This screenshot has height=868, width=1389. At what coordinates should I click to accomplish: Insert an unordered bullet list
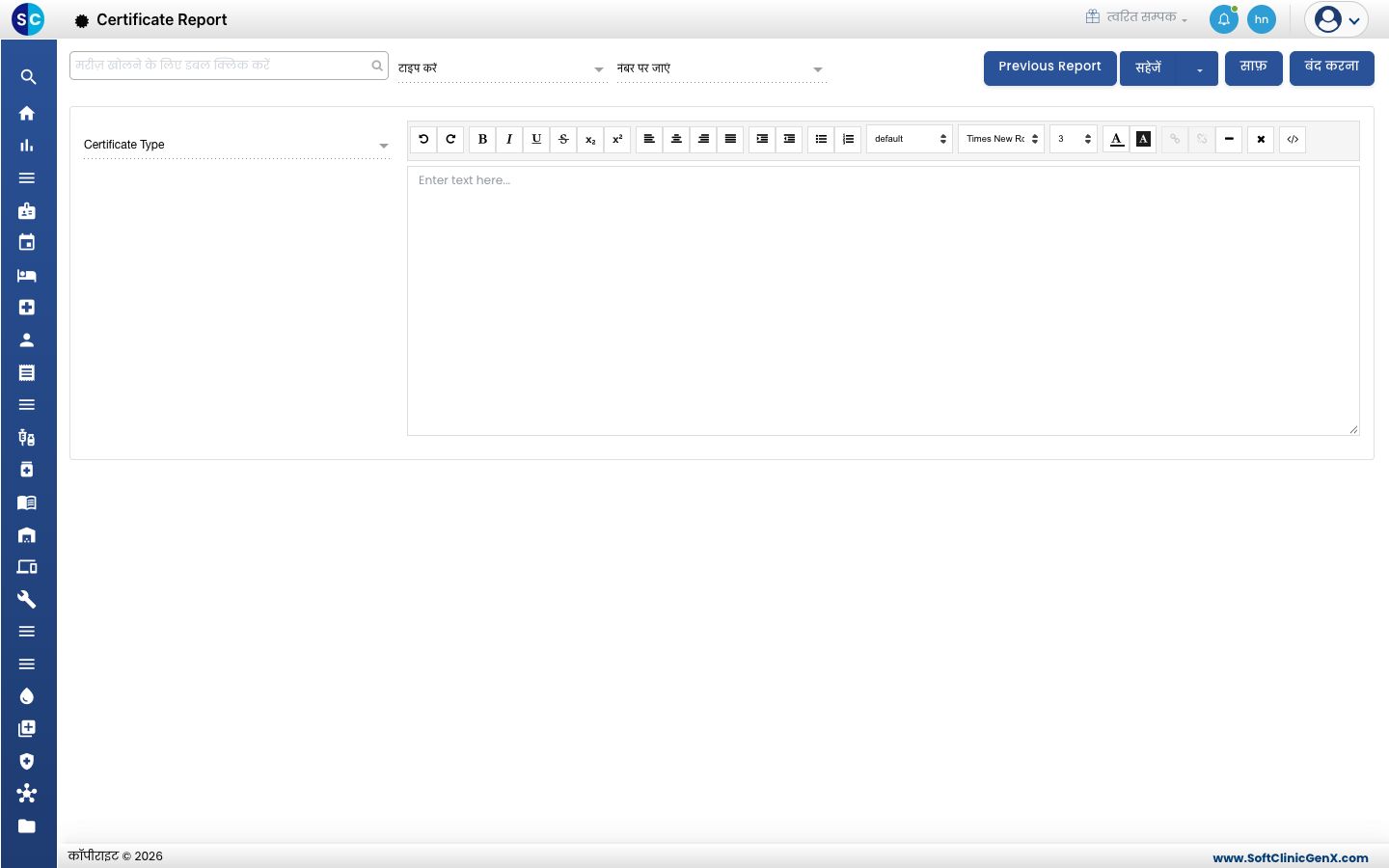(x=821, y=139)
